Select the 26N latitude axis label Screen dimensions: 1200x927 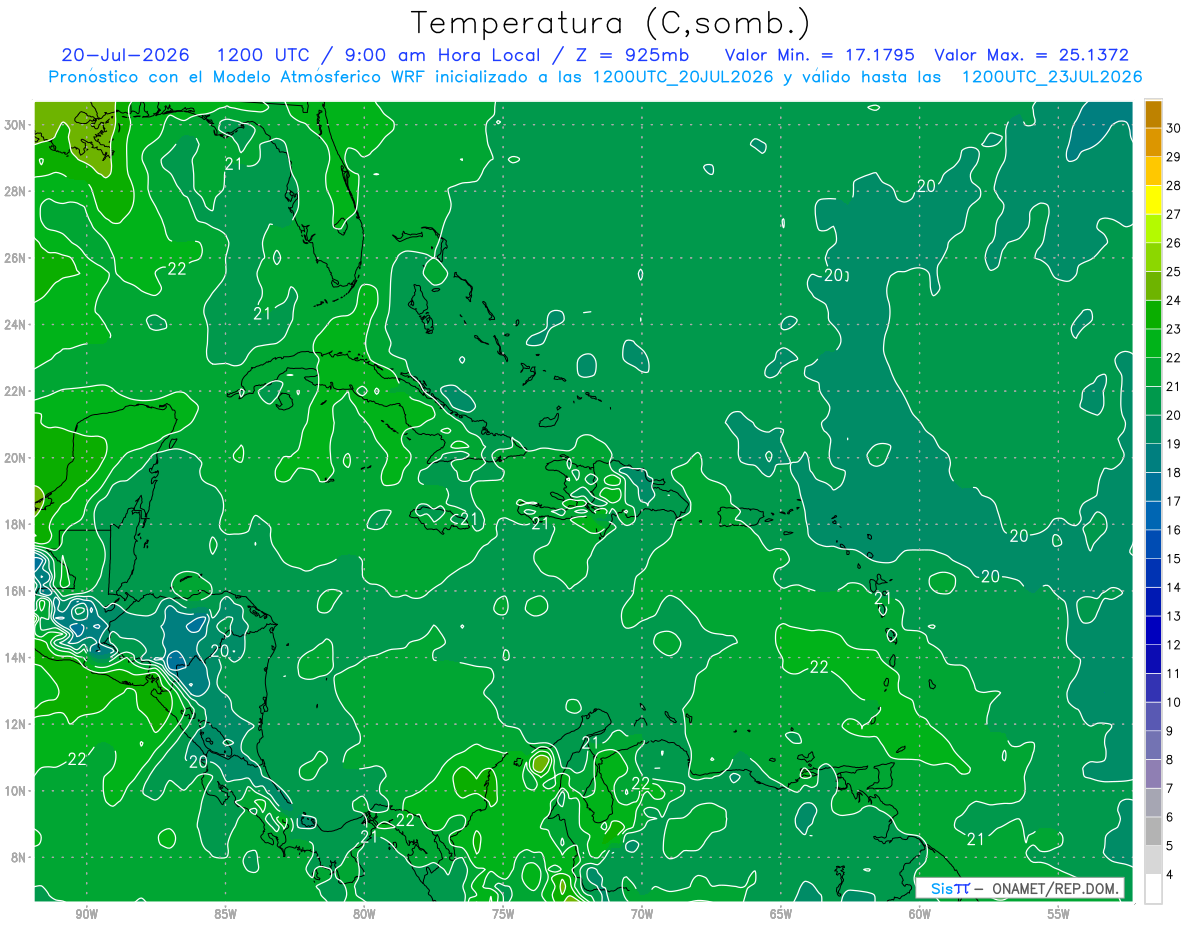tap(15, 258)
